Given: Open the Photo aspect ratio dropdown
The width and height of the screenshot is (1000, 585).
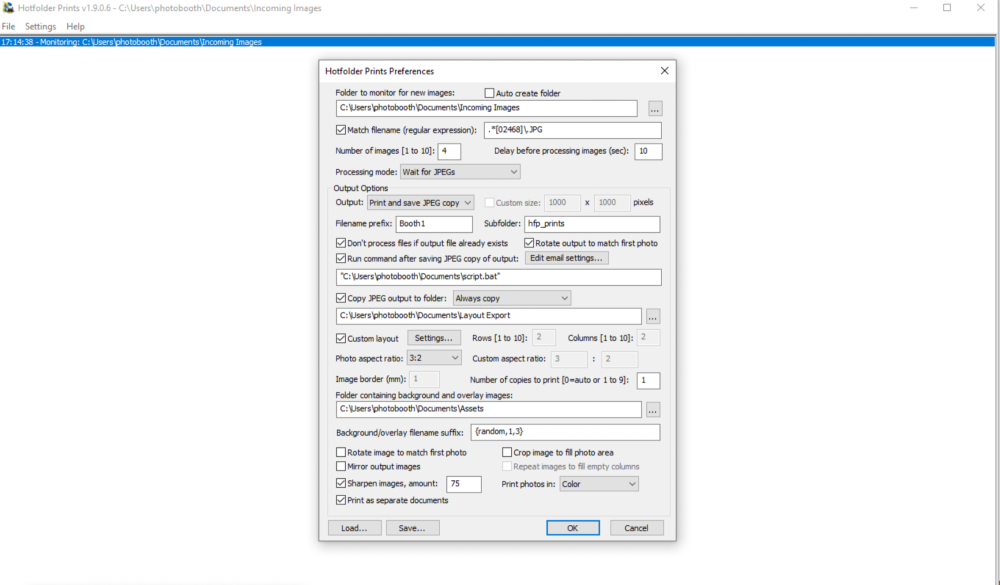Looking at the screenshot, I should 434,359.
